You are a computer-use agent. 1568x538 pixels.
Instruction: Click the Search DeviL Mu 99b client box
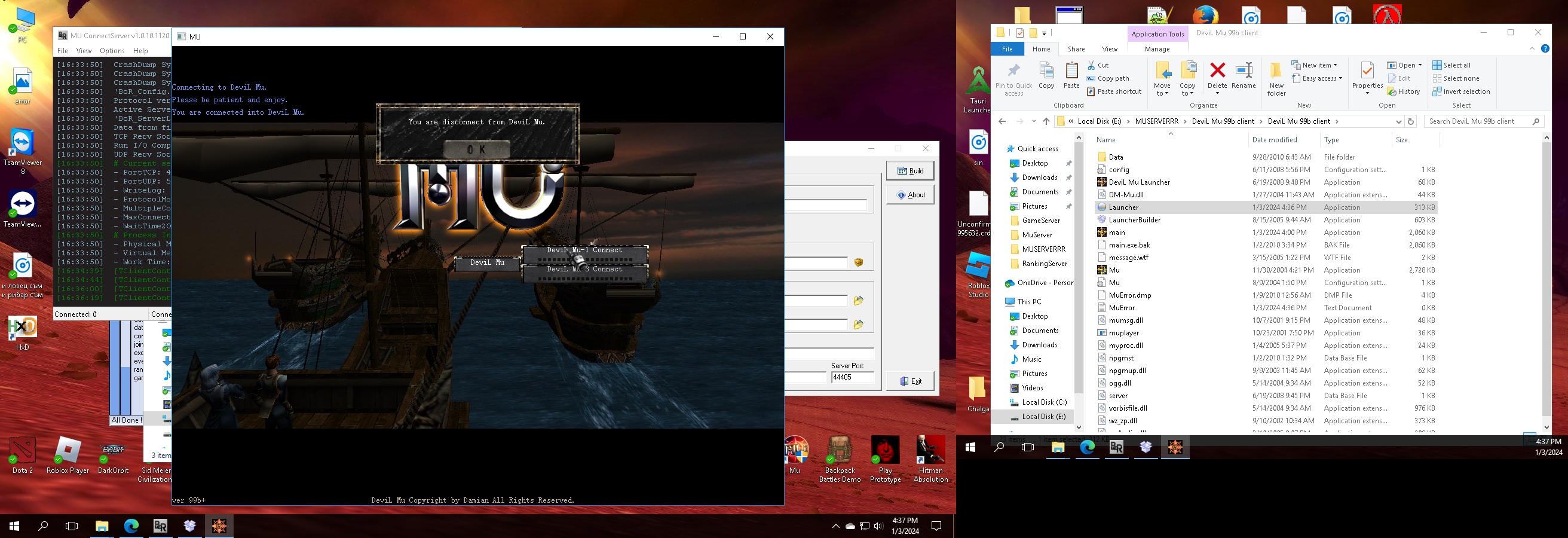pyautogui.click(x=1484, y=122)
